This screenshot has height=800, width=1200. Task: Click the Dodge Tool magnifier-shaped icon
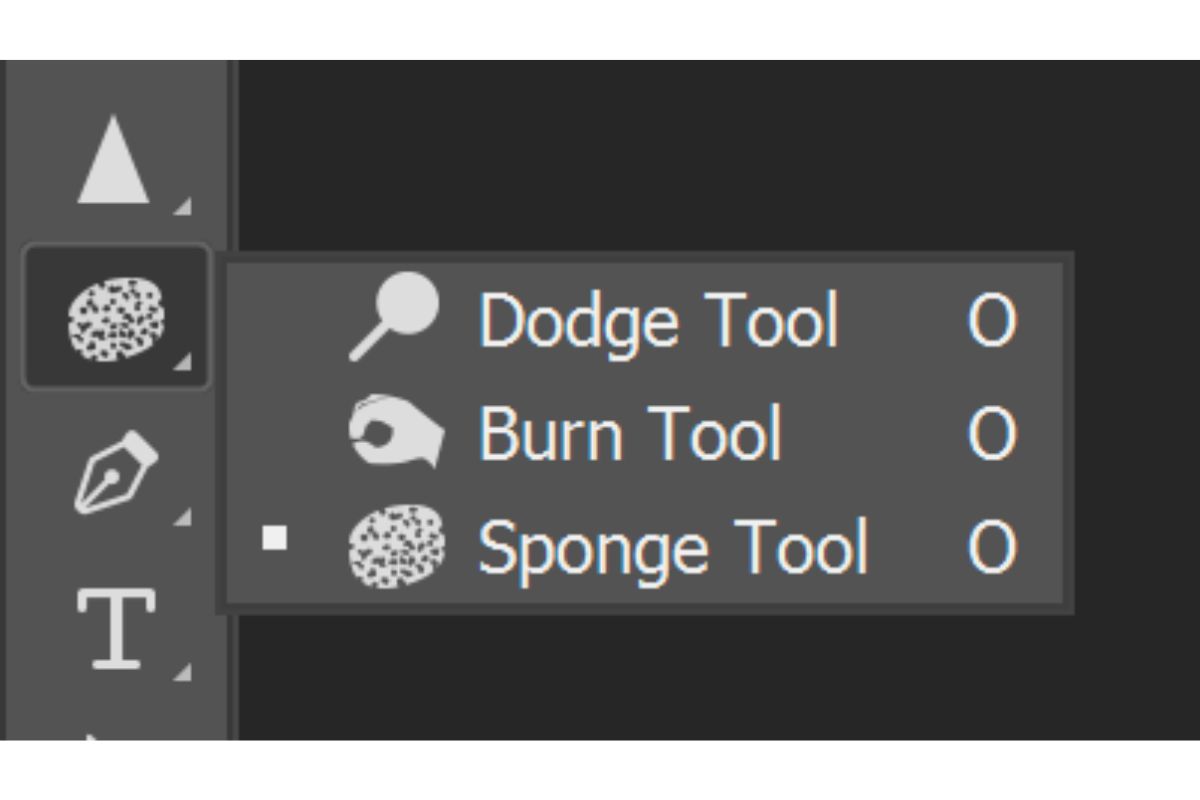[x=395, y=316]
